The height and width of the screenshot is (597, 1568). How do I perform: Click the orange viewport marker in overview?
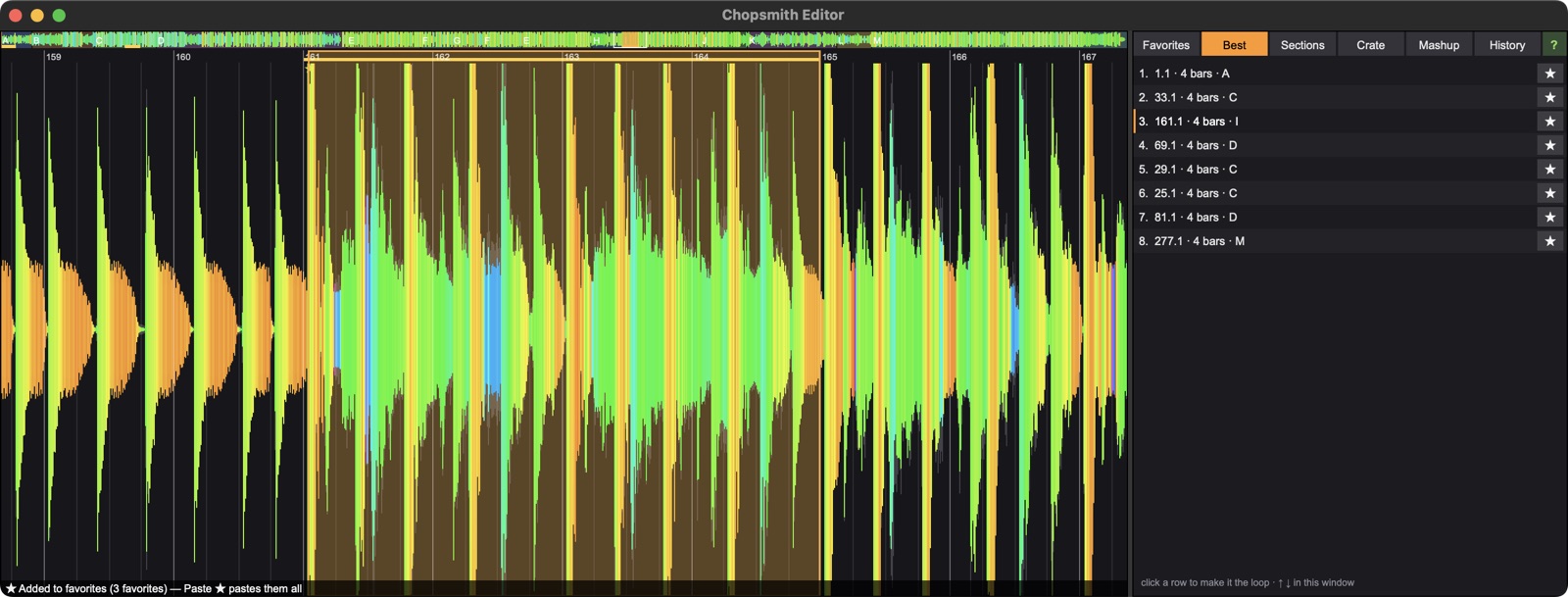pyautogui.click(x=630, y=40)
